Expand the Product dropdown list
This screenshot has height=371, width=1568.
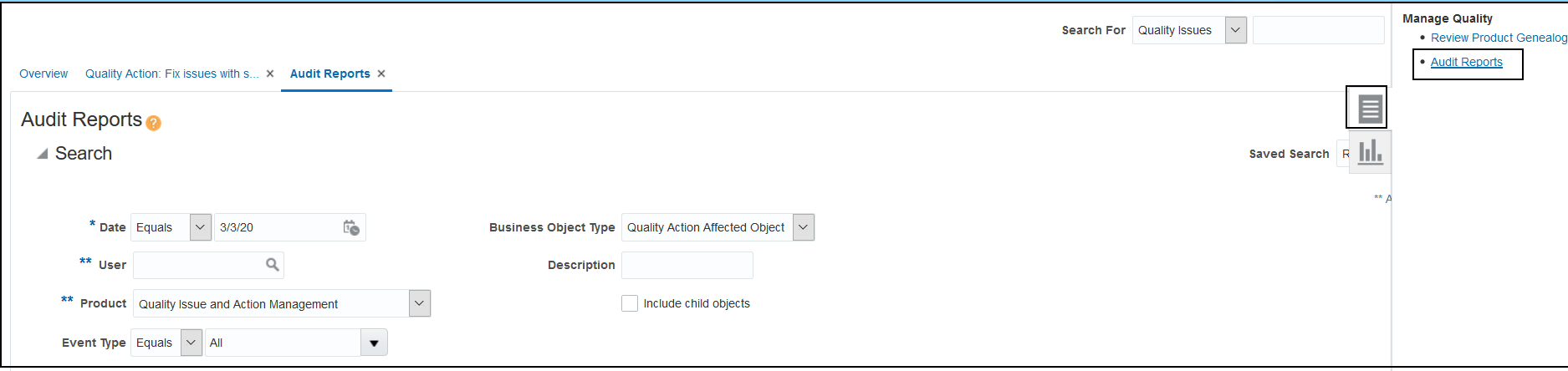(x=420, y=303)
